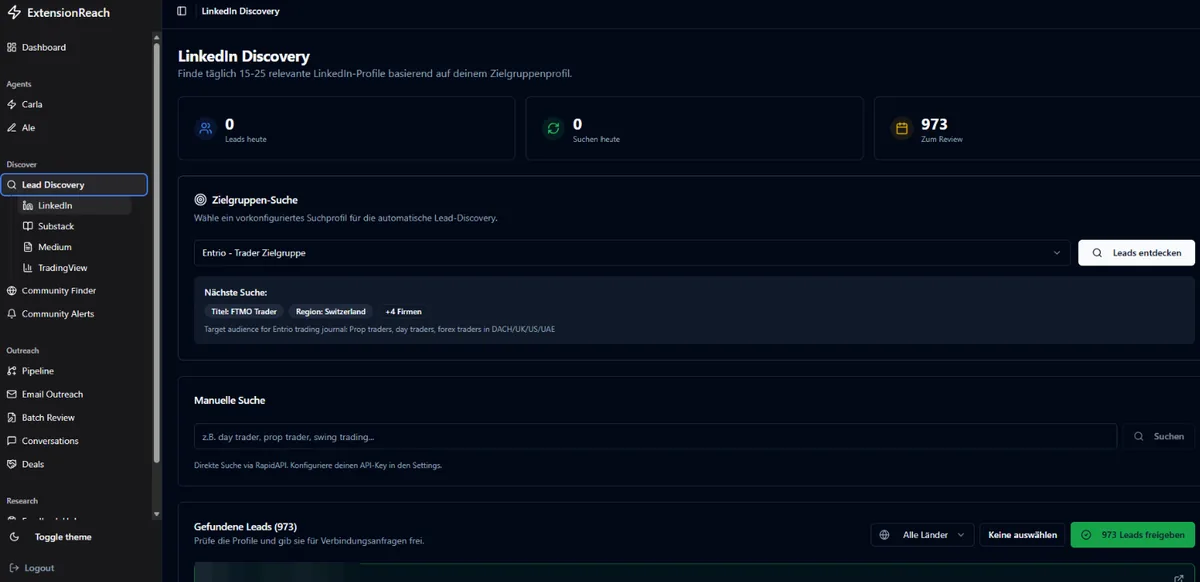The height and width of the screenshot is (582, 1200).
Task: Click the calendar icon beside 973 Zum Review
Action: (x=901, y=128)
